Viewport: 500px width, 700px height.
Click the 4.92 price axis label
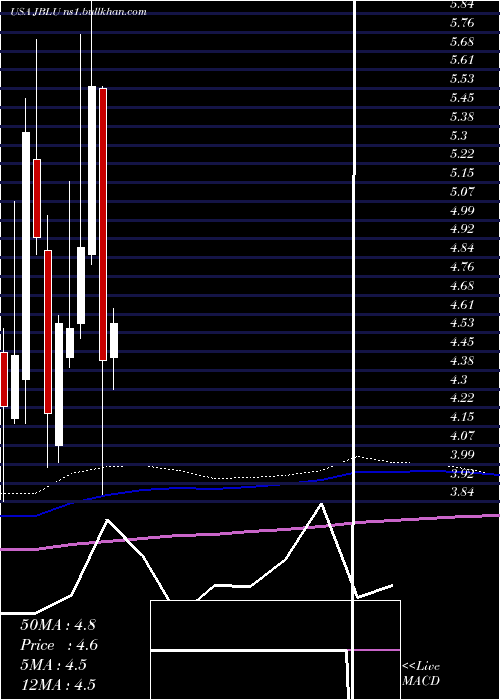[462, 229]
